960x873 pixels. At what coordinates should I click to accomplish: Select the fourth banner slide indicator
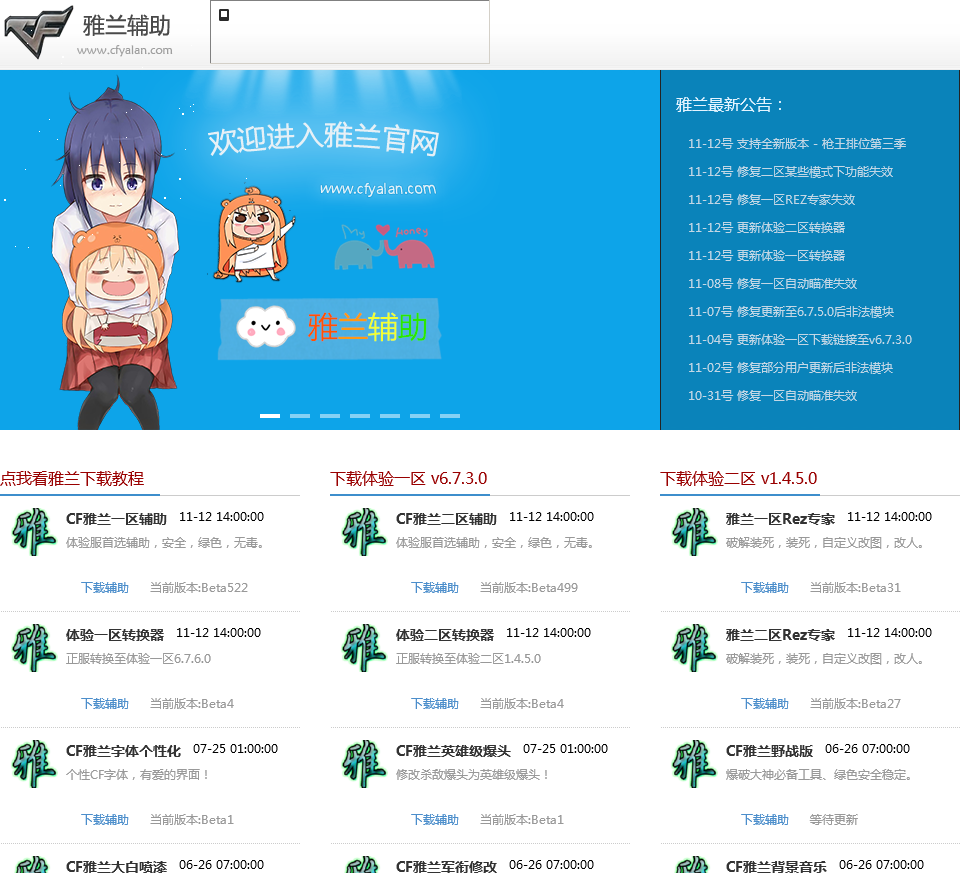(x=360, y=416)
